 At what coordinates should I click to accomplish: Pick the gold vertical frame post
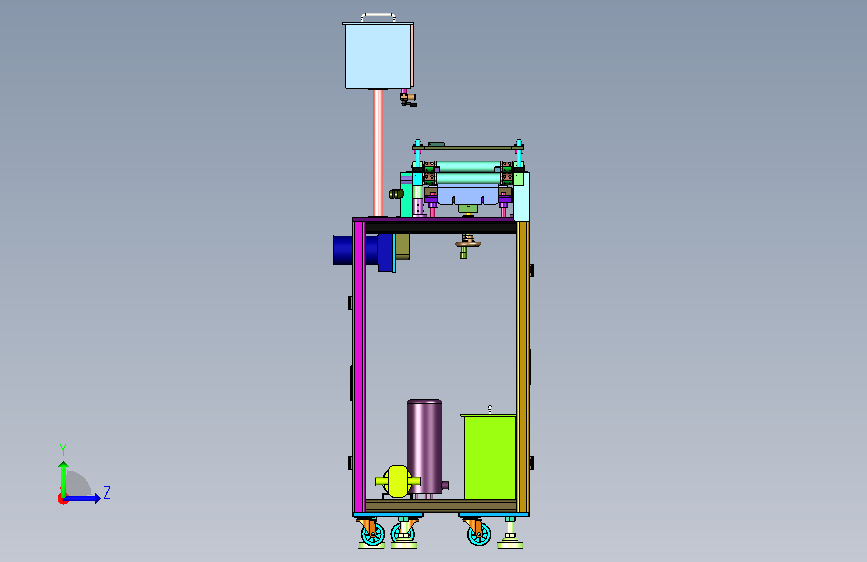pos(522,367)
